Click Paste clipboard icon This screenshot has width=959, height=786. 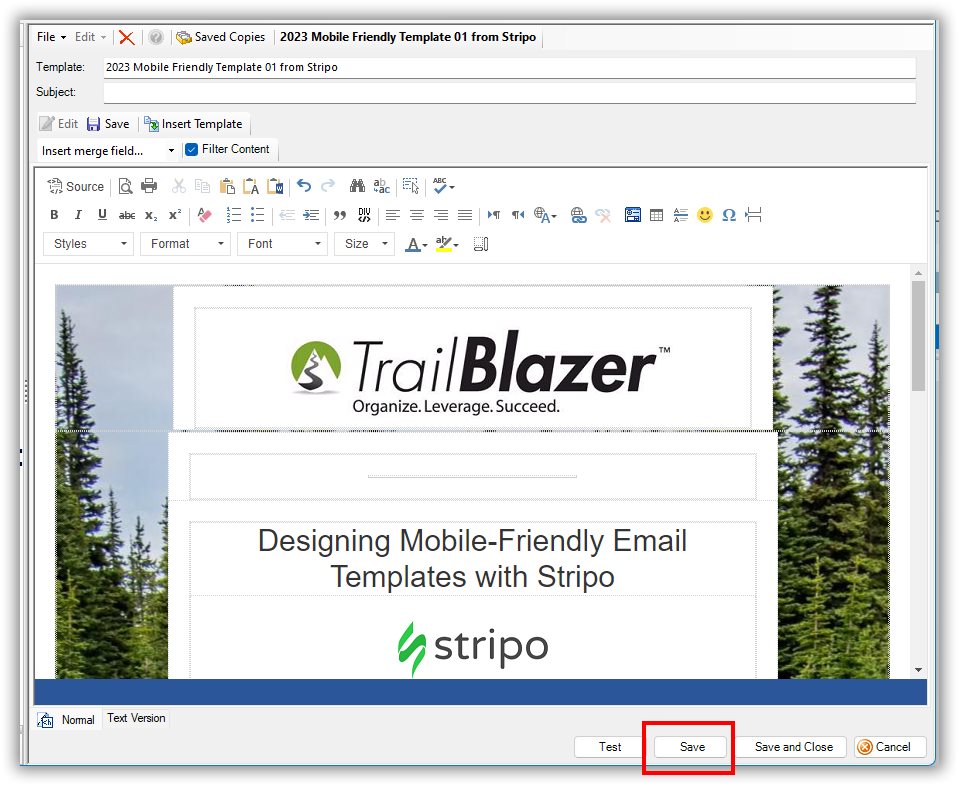click(x=227, y=186)
